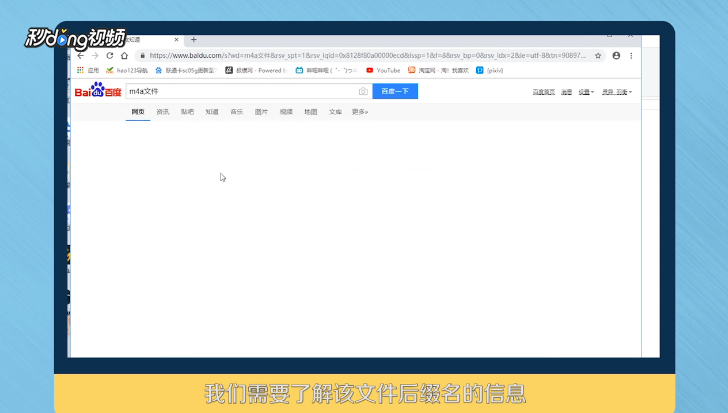The width and height of the screenshot is (728, 413).
Task: Open the hao123 bookmark
Action: click(x=127, y=70)
